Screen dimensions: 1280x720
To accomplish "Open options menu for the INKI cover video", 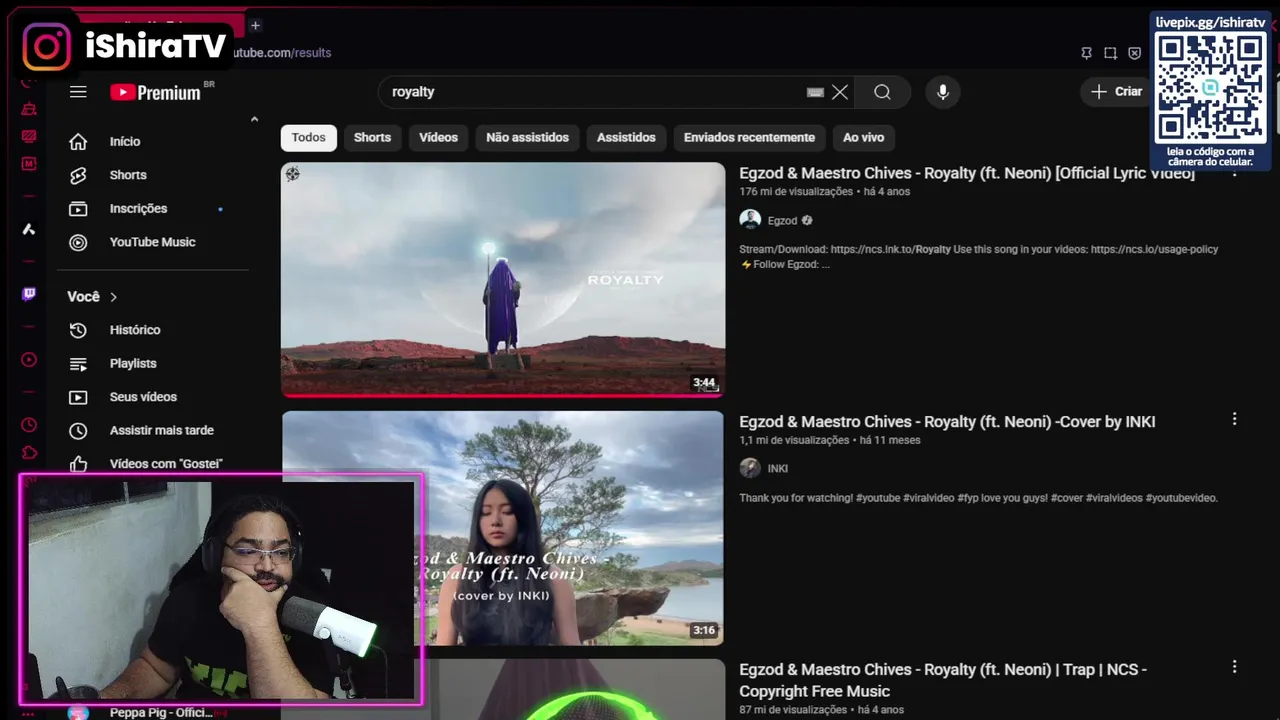I will click(1234, 419).
